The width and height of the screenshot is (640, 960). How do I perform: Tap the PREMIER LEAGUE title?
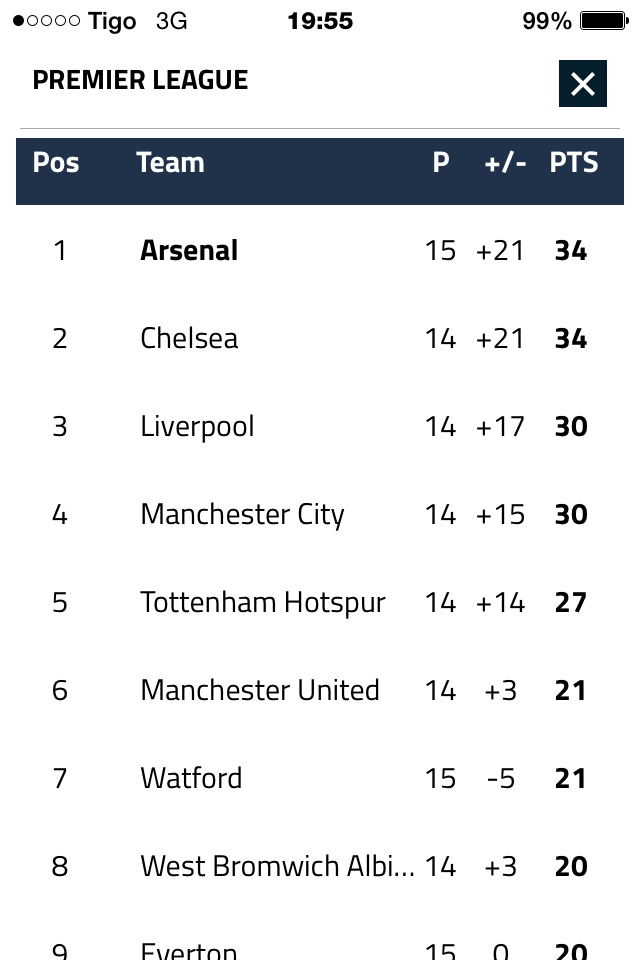pyautogui.click(x=140, y=81)
